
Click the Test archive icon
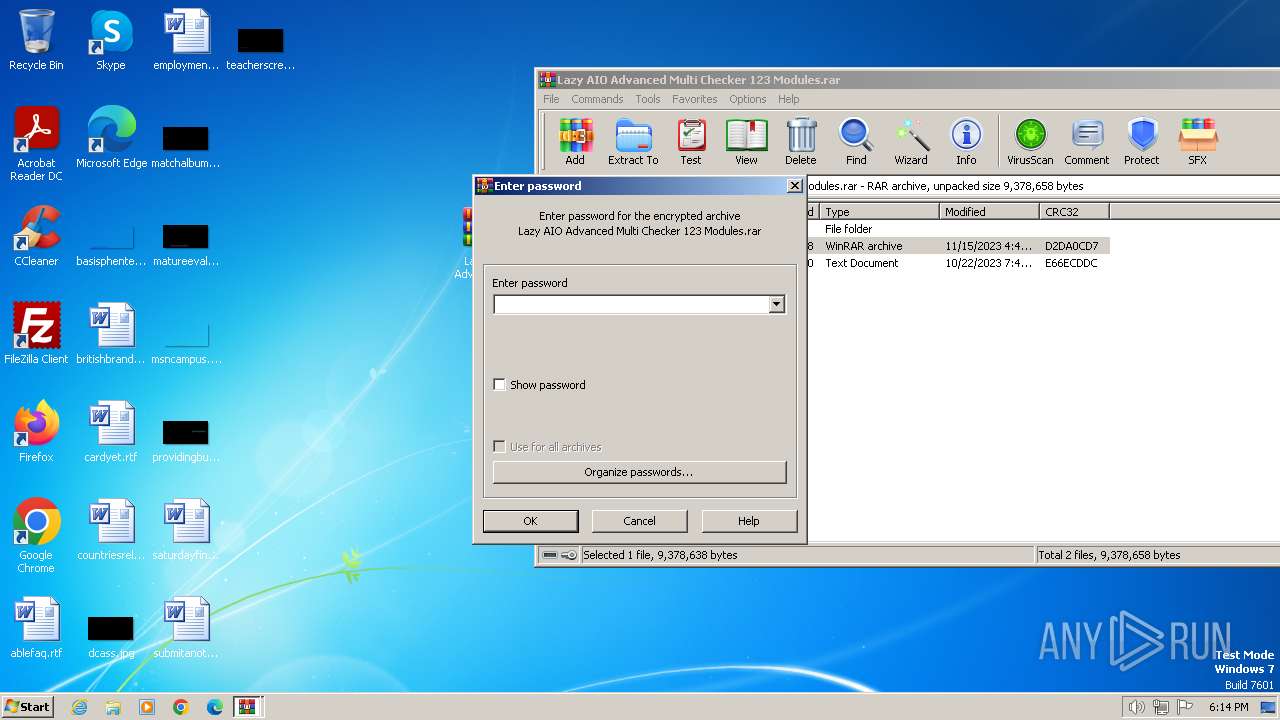[691, 141]
